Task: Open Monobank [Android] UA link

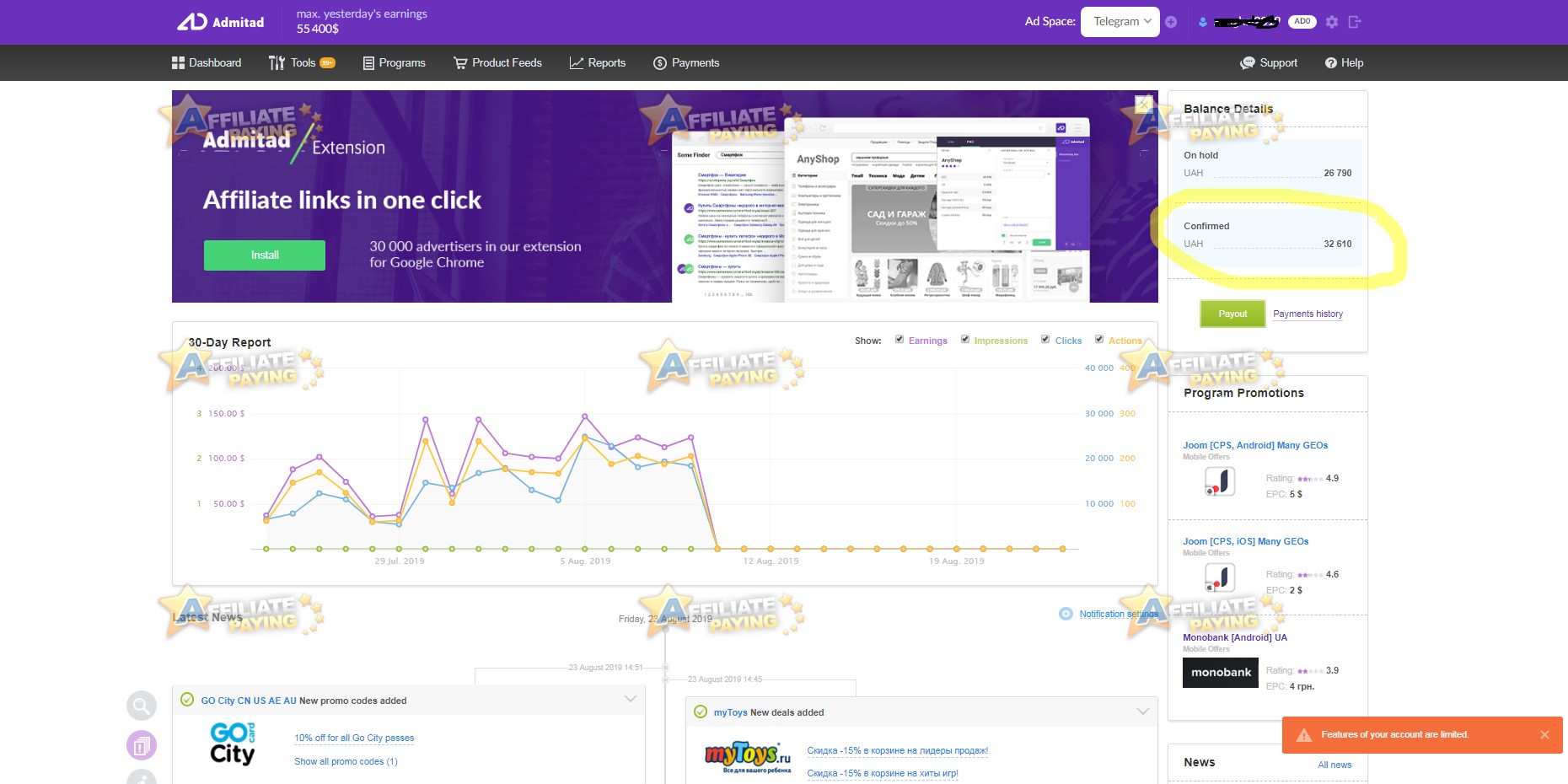Action: click(1235, 637)
